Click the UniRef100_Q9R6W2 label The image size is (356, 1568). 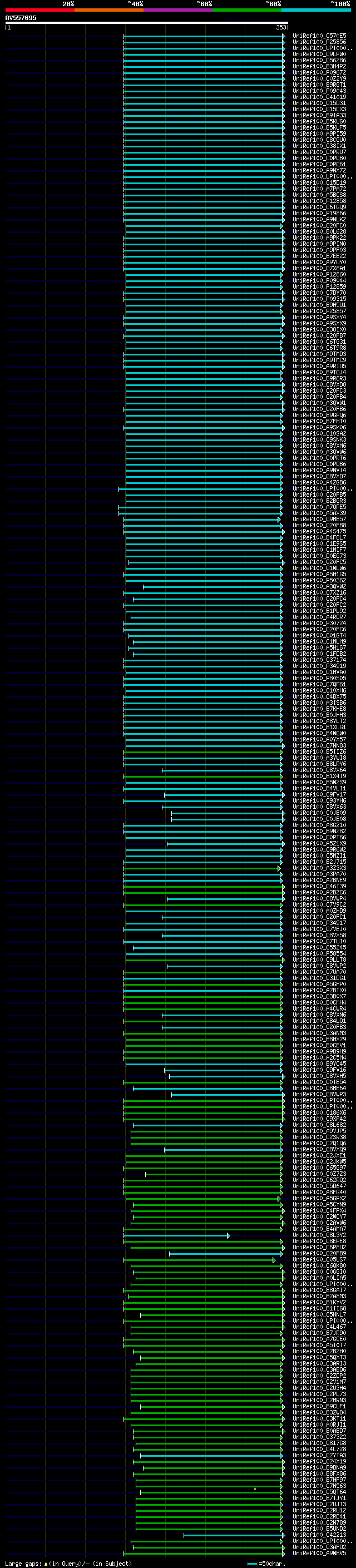[319, 849]
